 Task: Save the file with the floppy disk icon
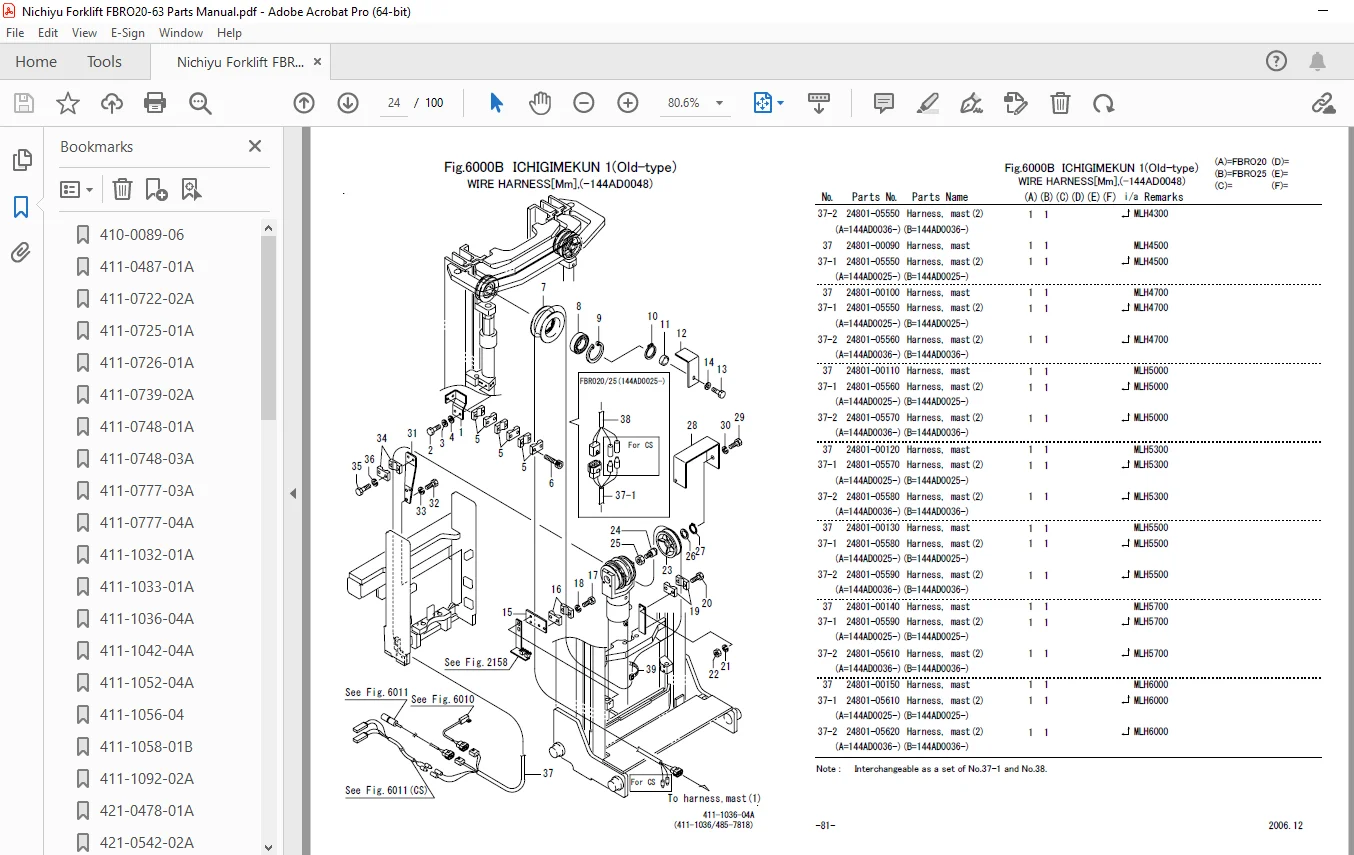[23, 103]
